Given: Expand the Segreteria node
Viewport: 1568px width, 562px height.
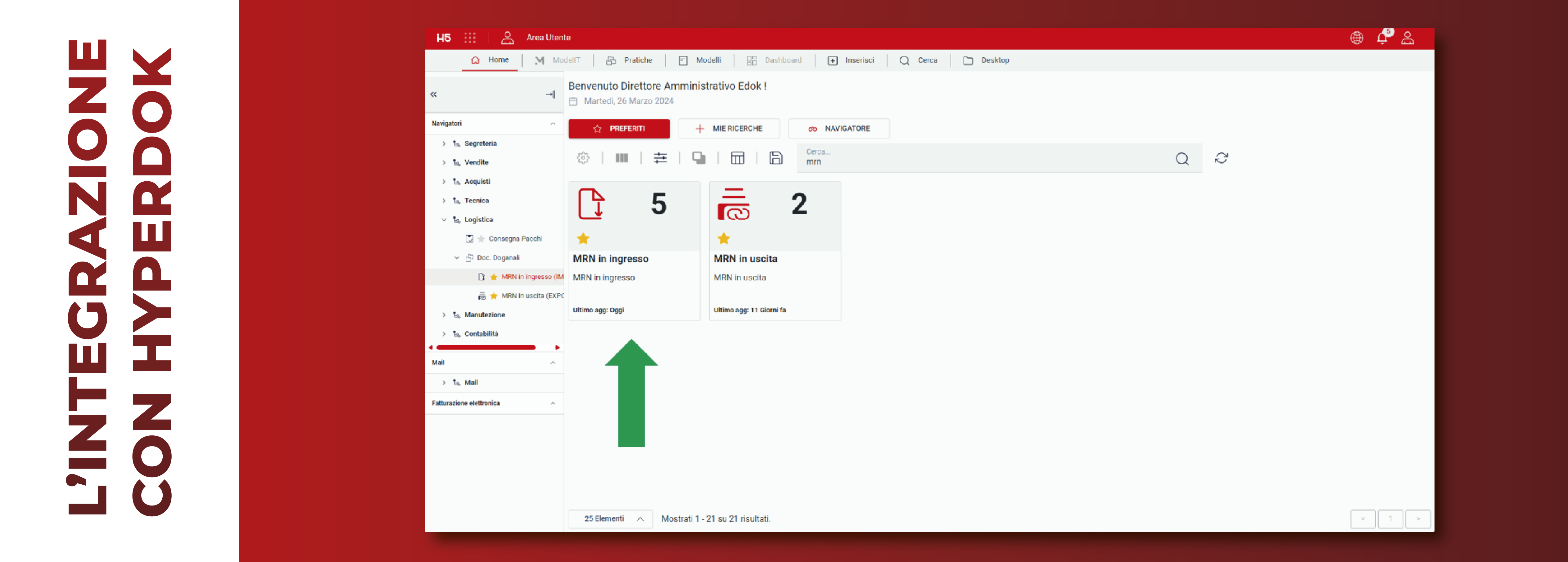Looking at the screenshot, I should coord(444,144).
